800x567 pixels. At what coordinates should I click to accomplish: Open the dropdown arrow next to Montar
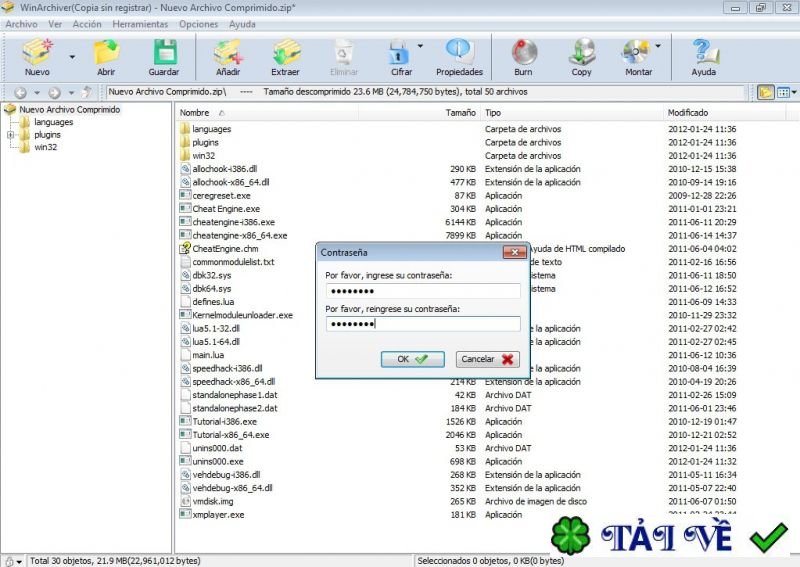[658, 46]
